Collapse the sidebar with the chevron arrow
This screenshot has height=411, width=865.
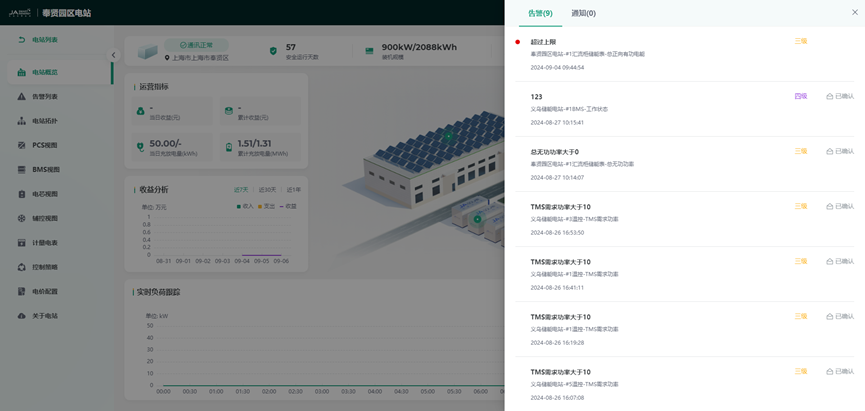[x=113, y=55]
